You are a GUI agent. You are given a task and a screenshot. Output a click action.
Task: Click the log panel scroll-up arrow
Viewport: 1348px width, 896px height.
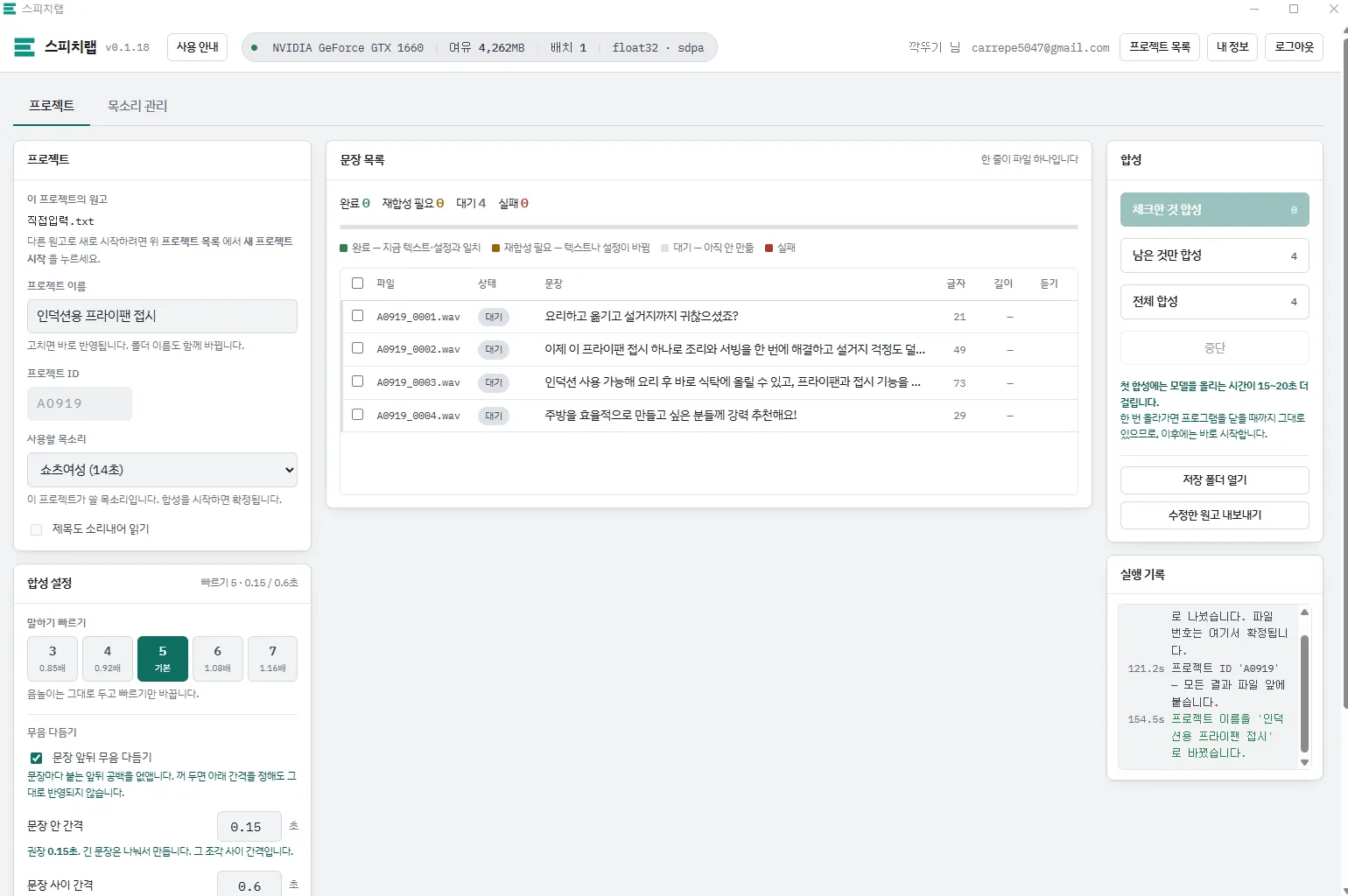(x=1304, y=612)
